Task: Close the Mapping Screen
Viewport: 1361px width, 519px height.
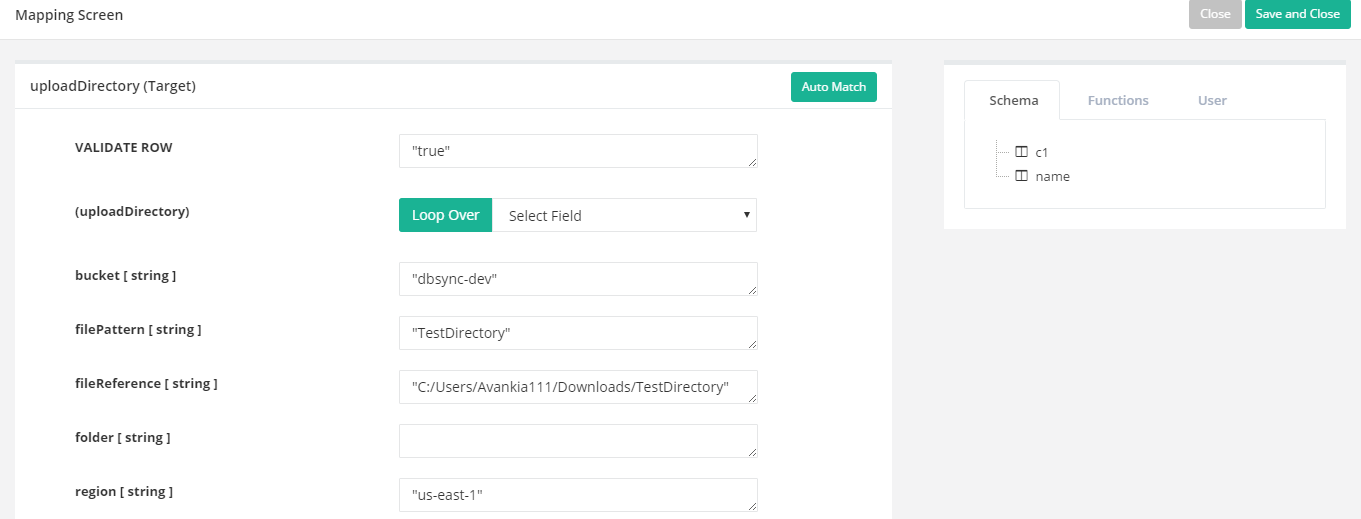Action: (1214, 14)
